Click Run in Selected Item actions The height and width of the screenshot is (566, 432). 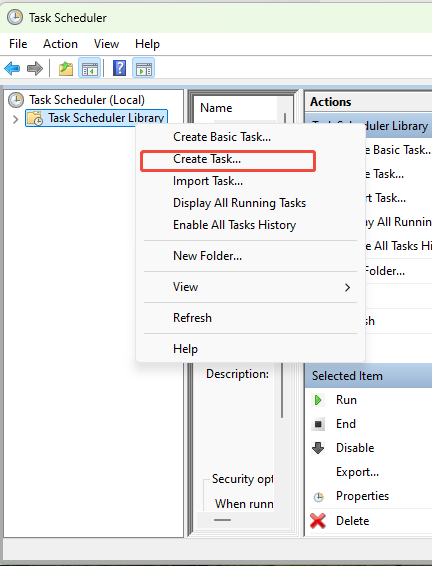(x=346, y=400)
